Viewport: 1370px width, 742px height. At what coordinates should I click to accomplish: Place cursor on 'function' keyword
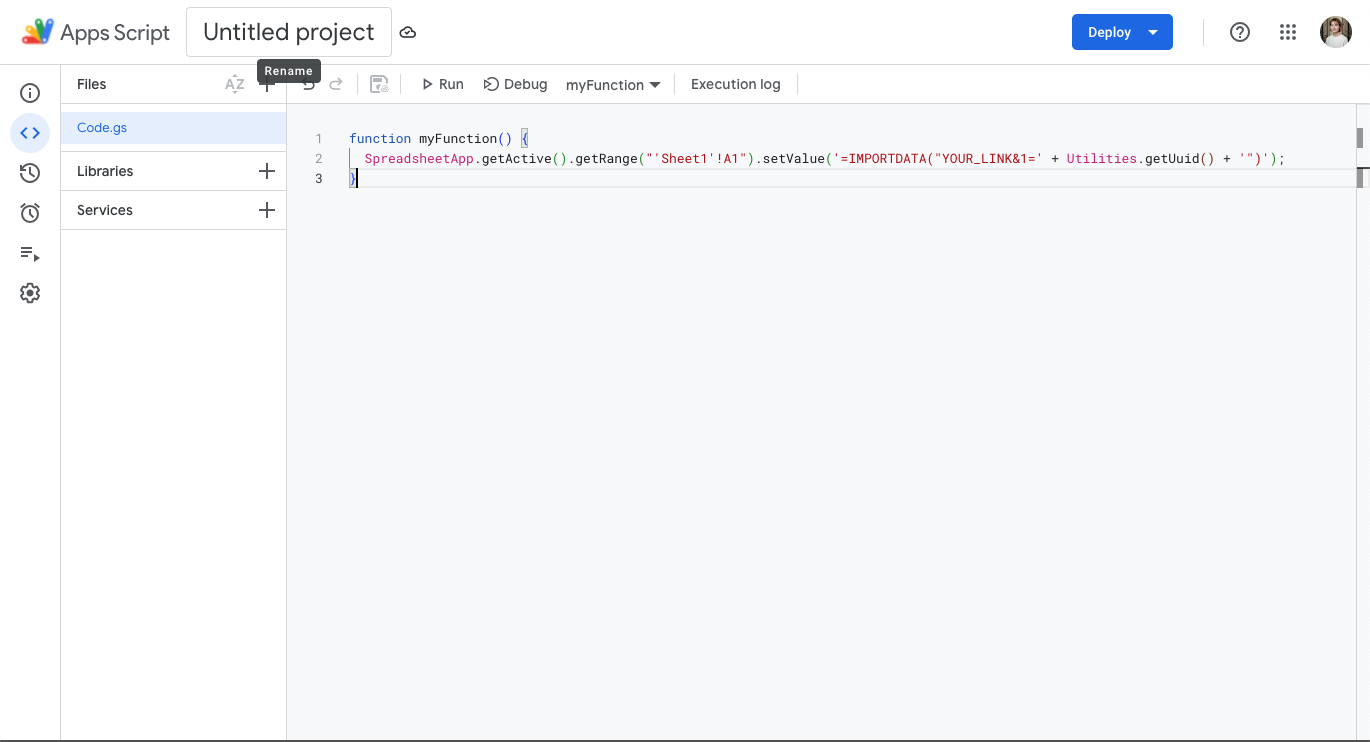point(380,139)
